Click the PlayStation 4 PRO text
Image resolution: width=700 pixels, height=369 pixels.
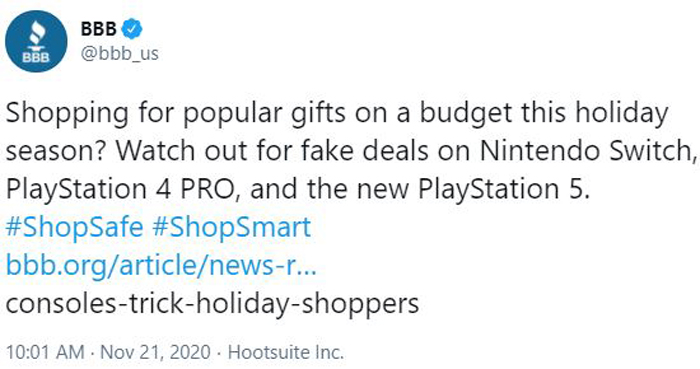(x=120, y=189)
